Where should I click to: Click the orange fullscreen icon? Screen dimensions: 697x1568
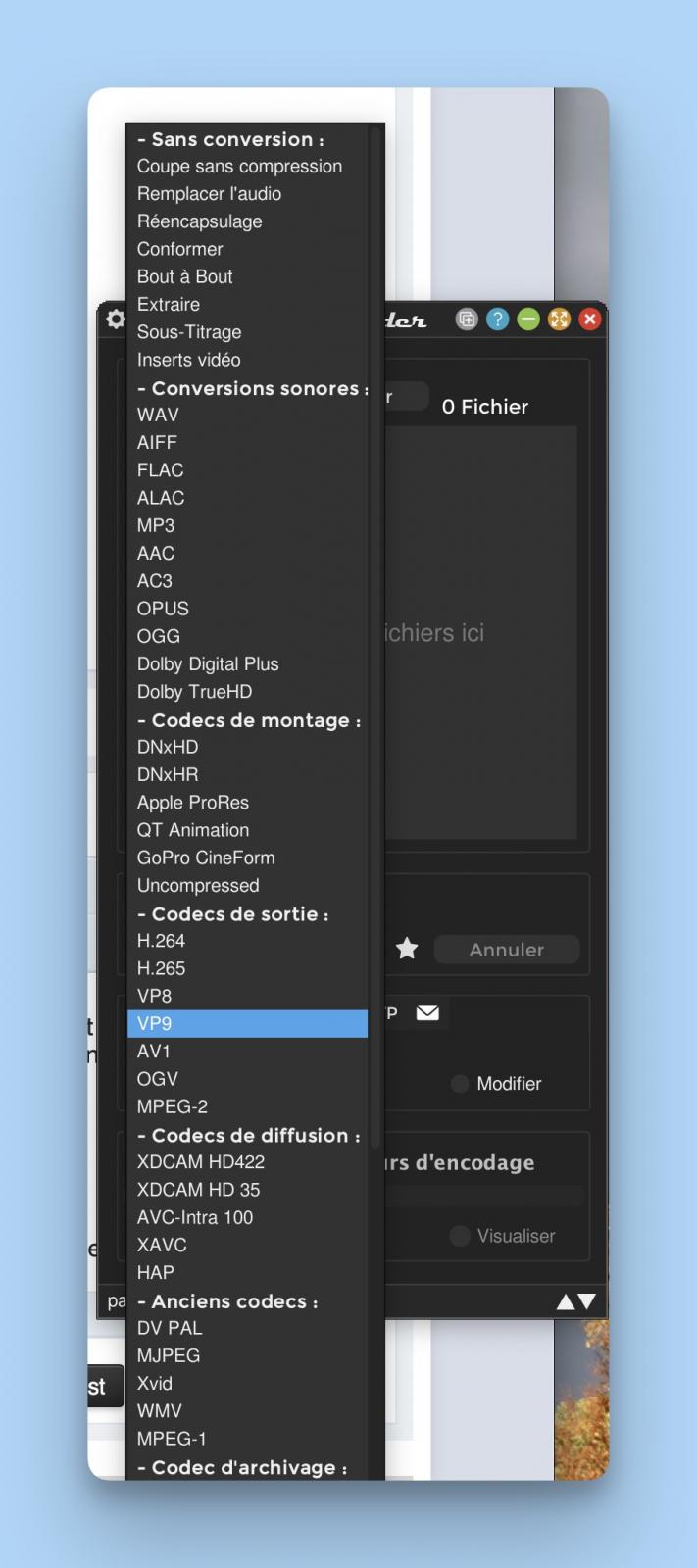coord(559,319)
